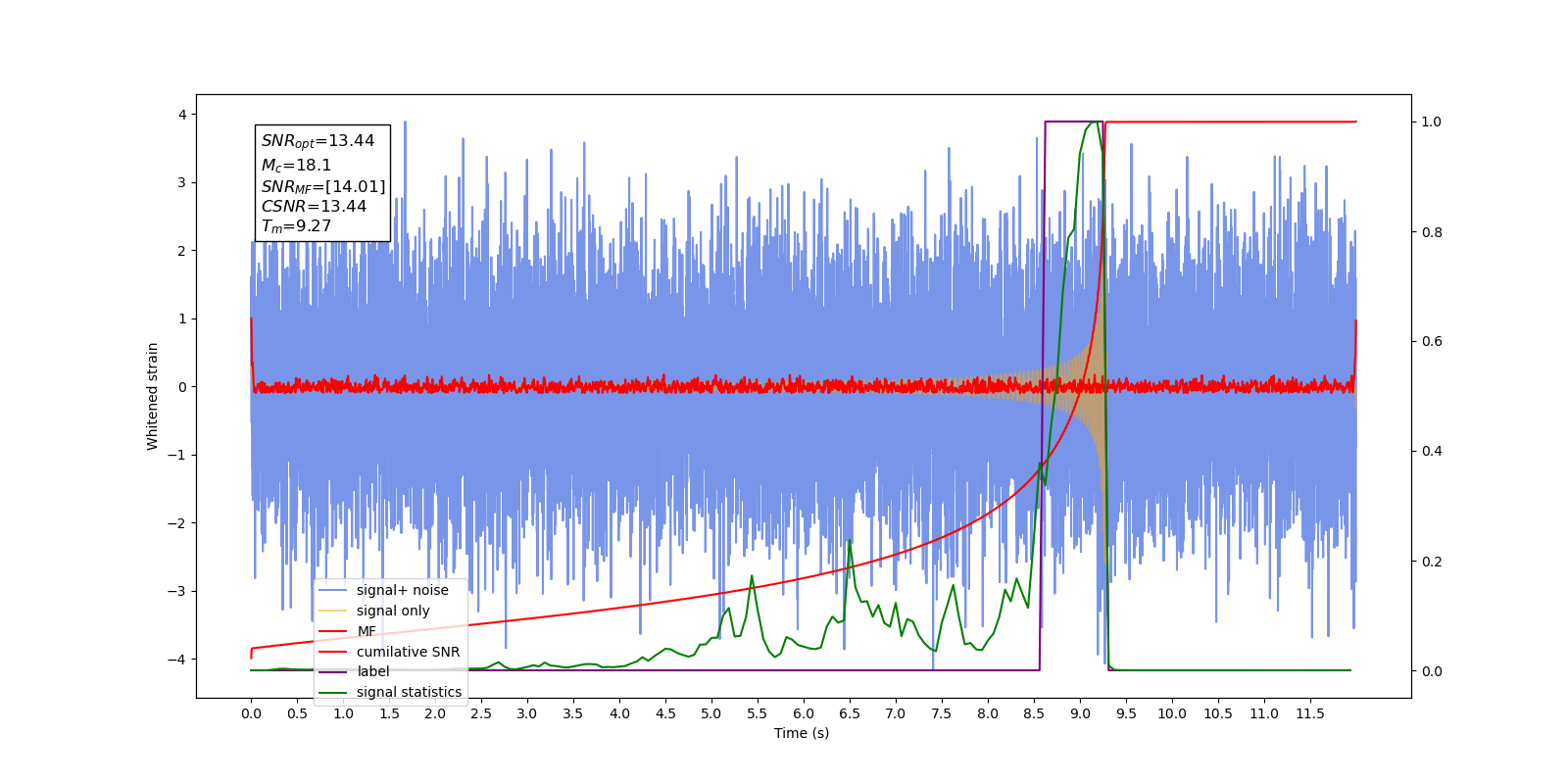
Task: Click the −2 tick on strain axis
Action: pyautogui.click(x=178, y=523)
